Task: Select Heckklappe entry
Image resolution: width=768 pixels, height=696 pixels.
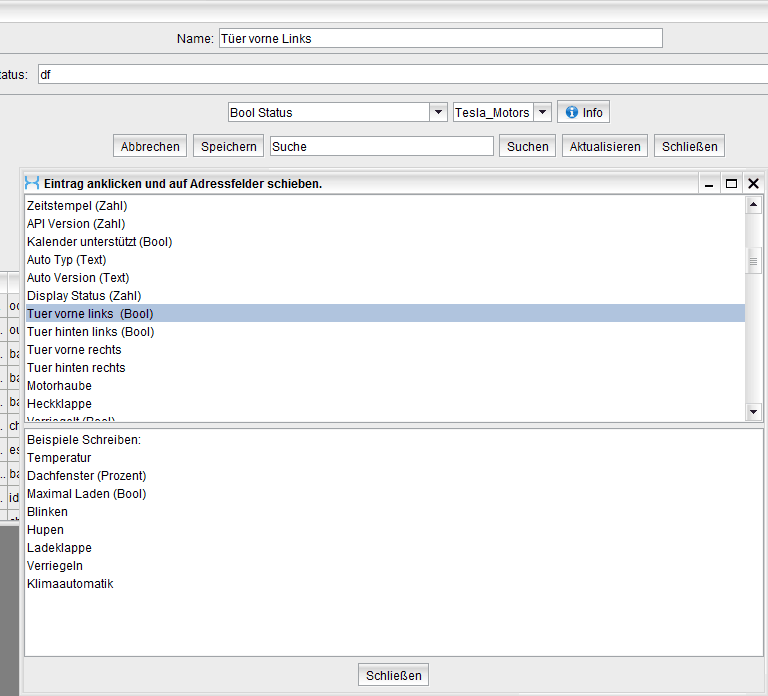Action: [385, 404]
